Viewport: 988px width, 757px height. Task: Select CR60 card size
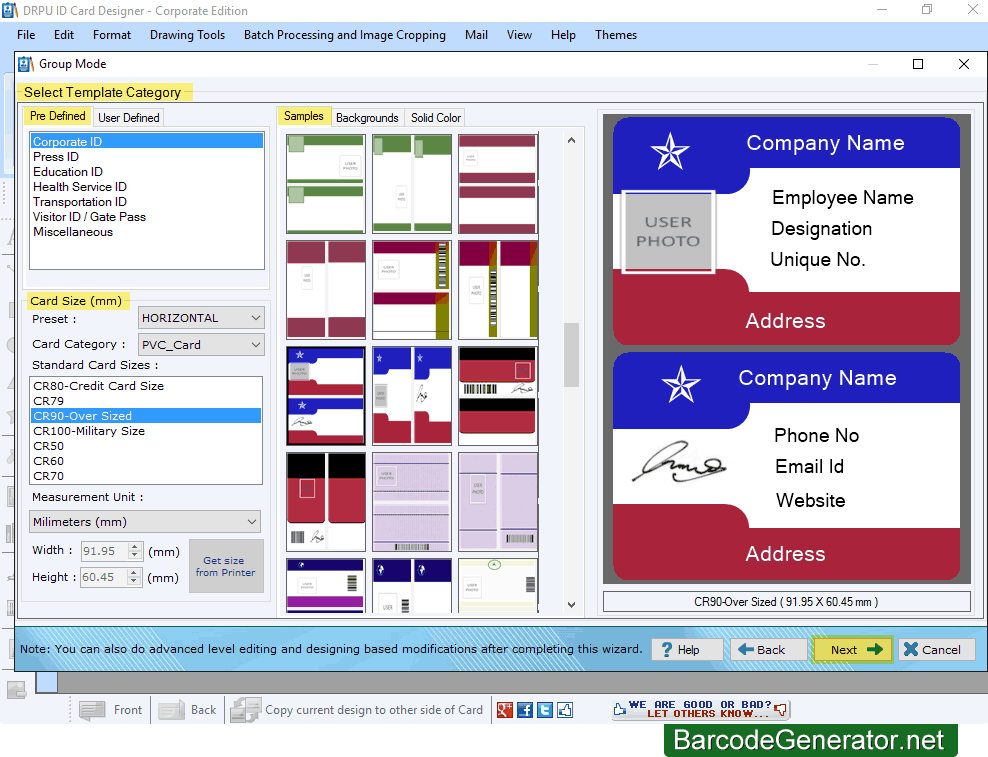[x=146, y=461]
